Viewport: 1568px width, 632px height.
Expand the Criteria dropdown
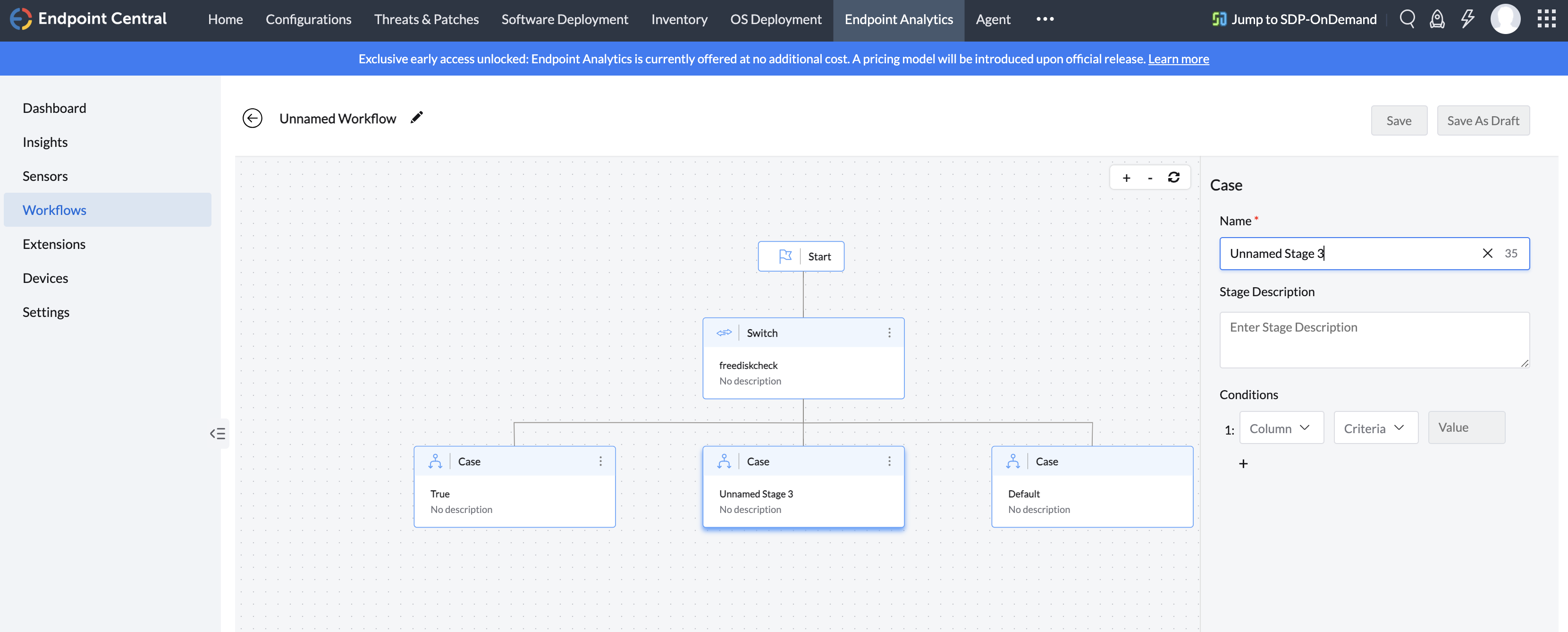click(x=1375, y=428)
